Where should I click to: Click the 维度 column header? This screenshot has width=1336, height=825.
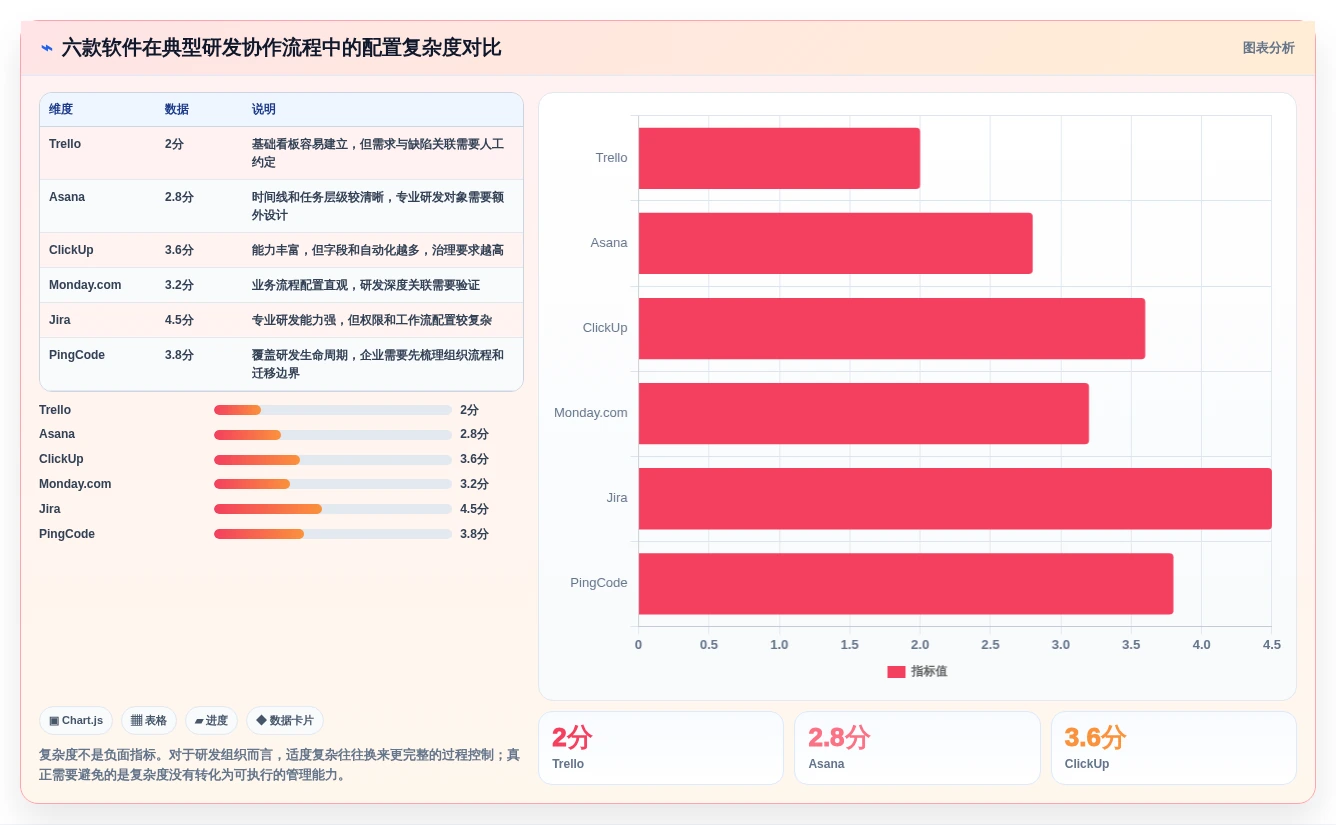61,109
